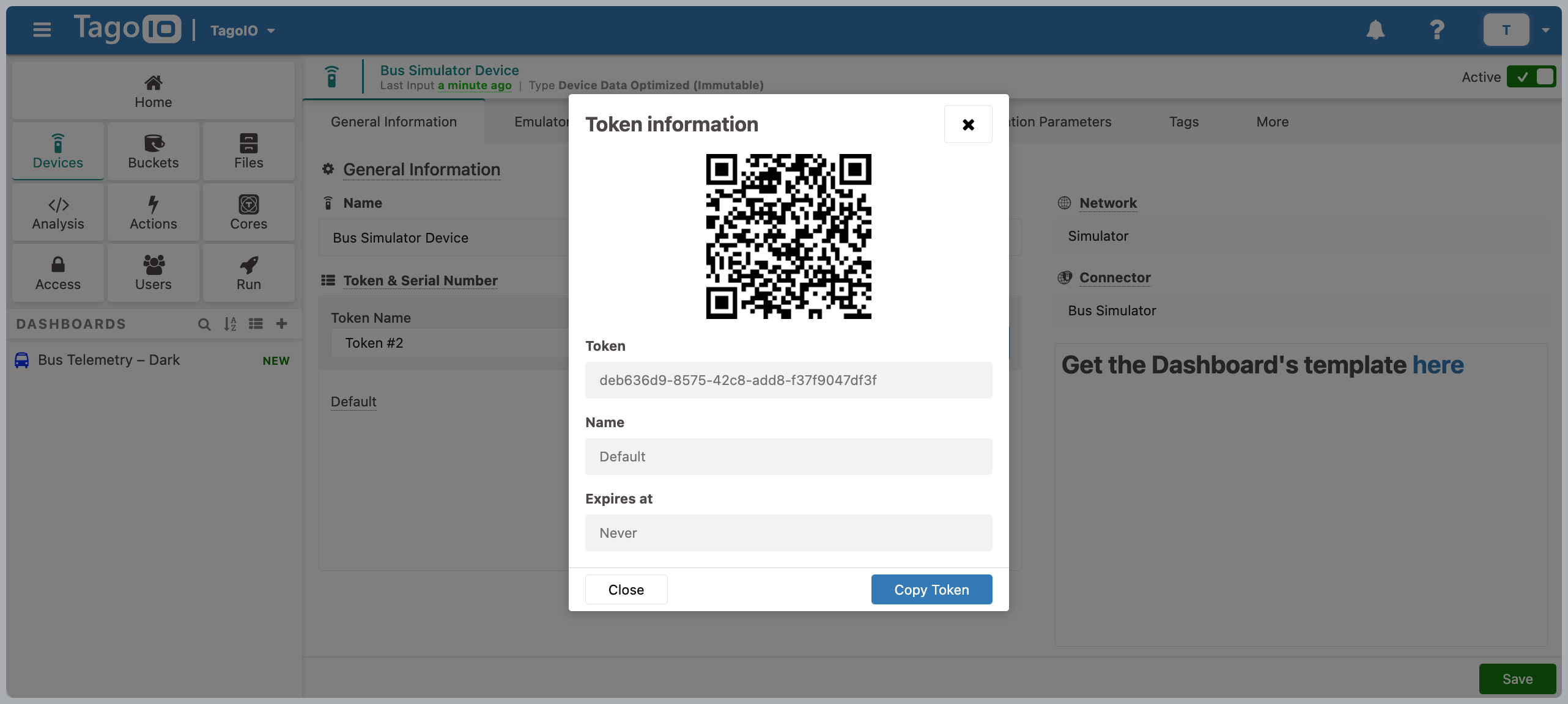This screenshot has height=704, width=1568.
Task: Open the hamburger menu icon
Action: point(42,29)
